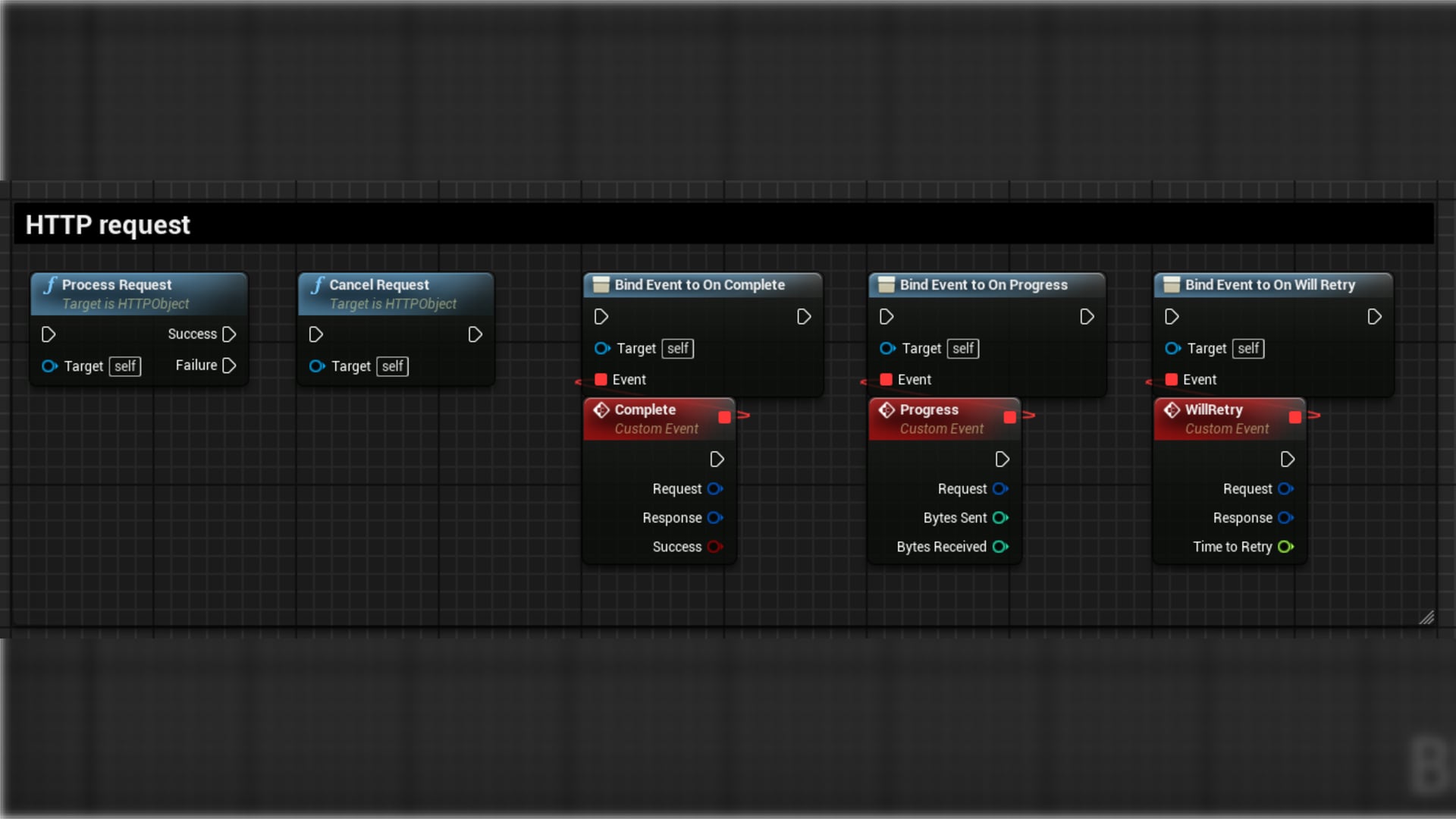Image resolution: width=1456 pixels, height=819 pixels.
Task: Select Bind Event to On Complete node title
Action: (699, 285)
